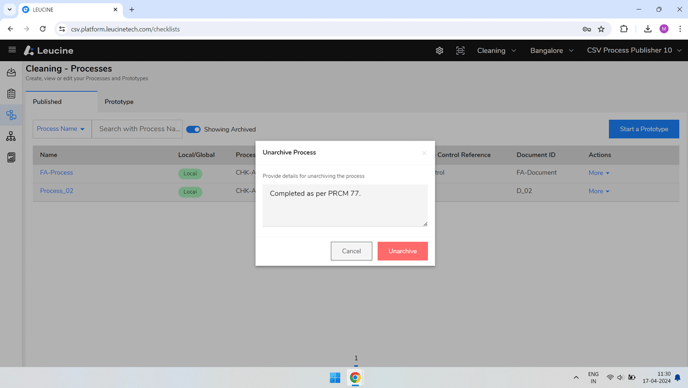Viewport: 688px width, 388px height.
Task: Click the Search with Process Name field
Action: (137, 129)
